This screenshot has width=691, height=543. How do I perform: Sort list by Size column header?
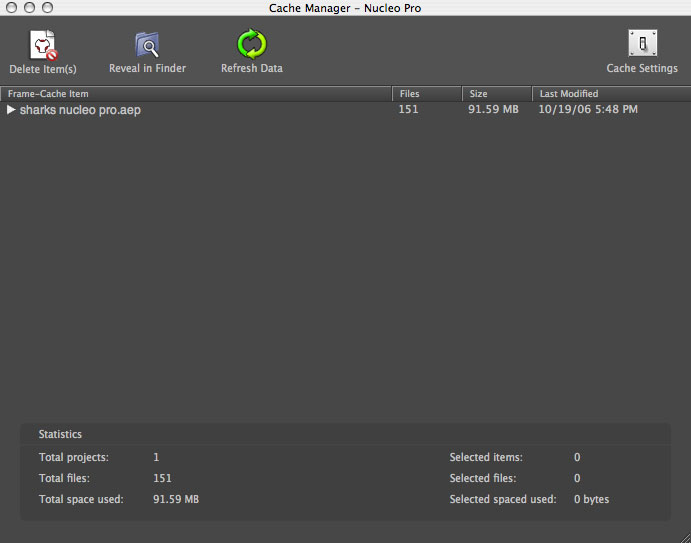coord(497,94)
